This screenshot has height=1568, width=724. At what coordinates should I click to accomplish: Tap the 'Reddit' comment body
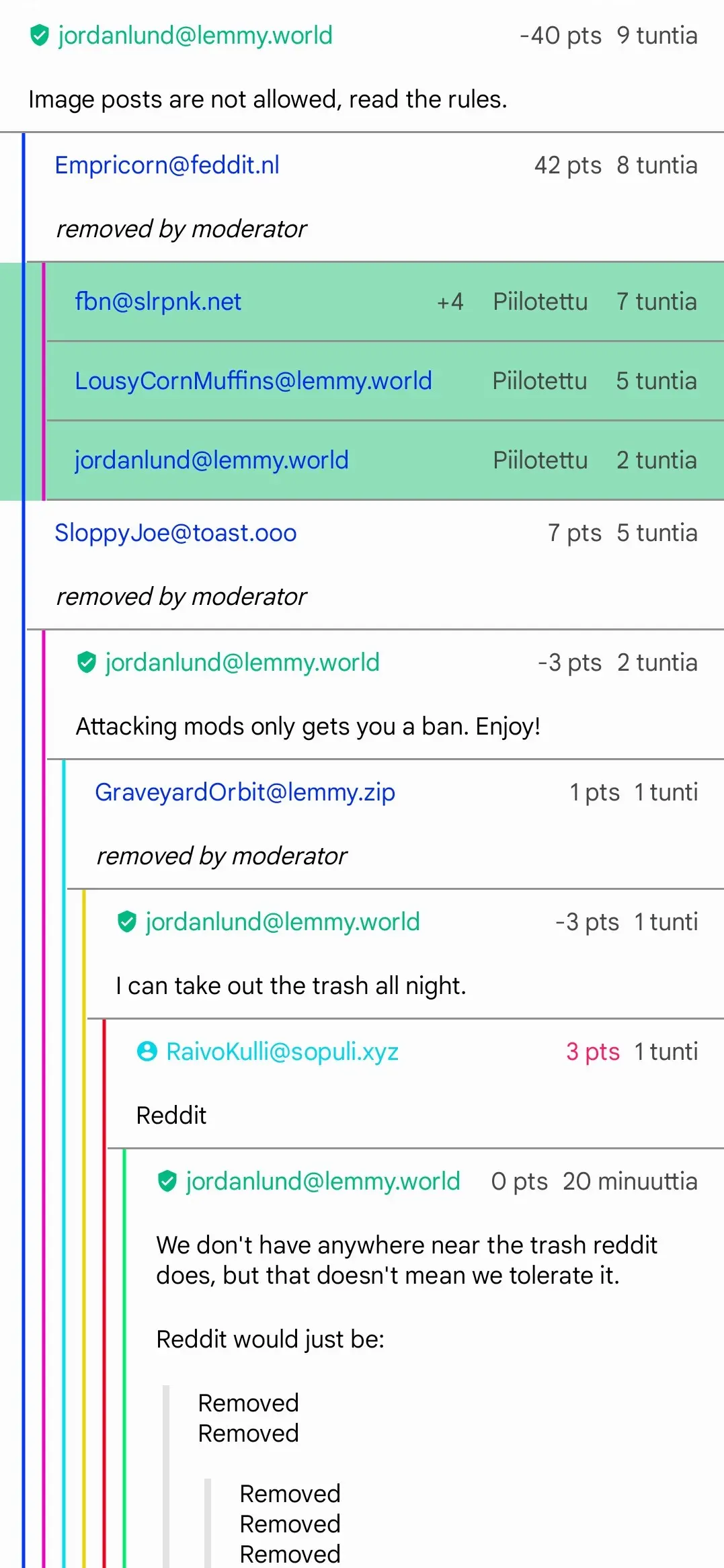click(171, 1116)
